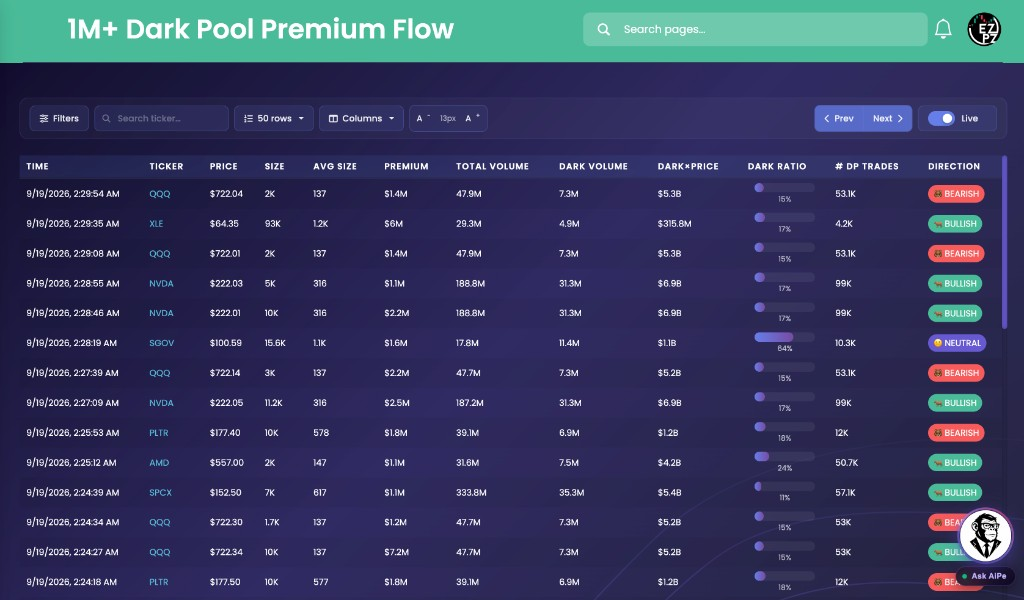Click the table's vertical scrollbar
Image resolution: width=1024 pixels, height=600 pixels.
(x=1004, y=242)
